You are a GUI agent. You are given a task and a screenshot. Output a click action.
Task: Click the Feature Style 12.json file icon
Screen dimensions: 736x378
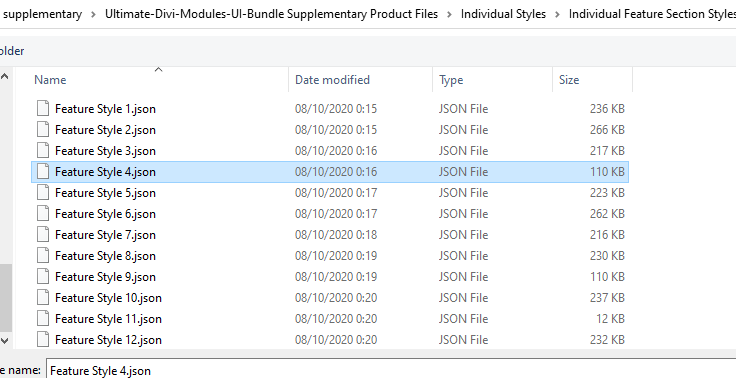43,339
